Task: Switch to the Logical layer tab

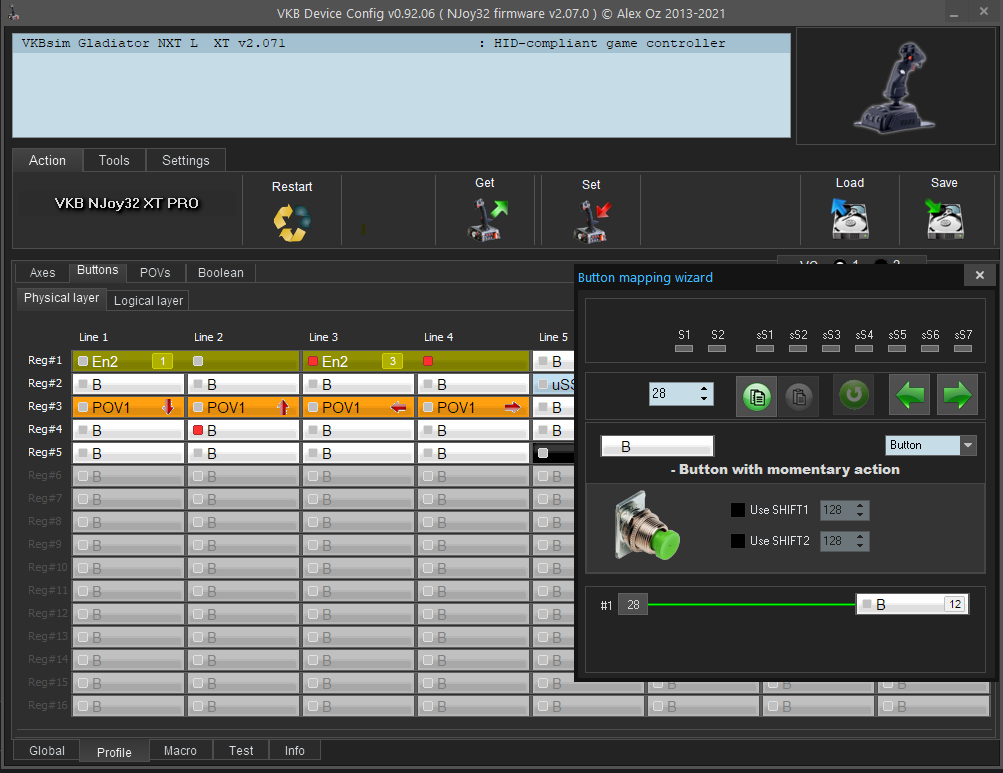Action: click(x=148, y=301)
